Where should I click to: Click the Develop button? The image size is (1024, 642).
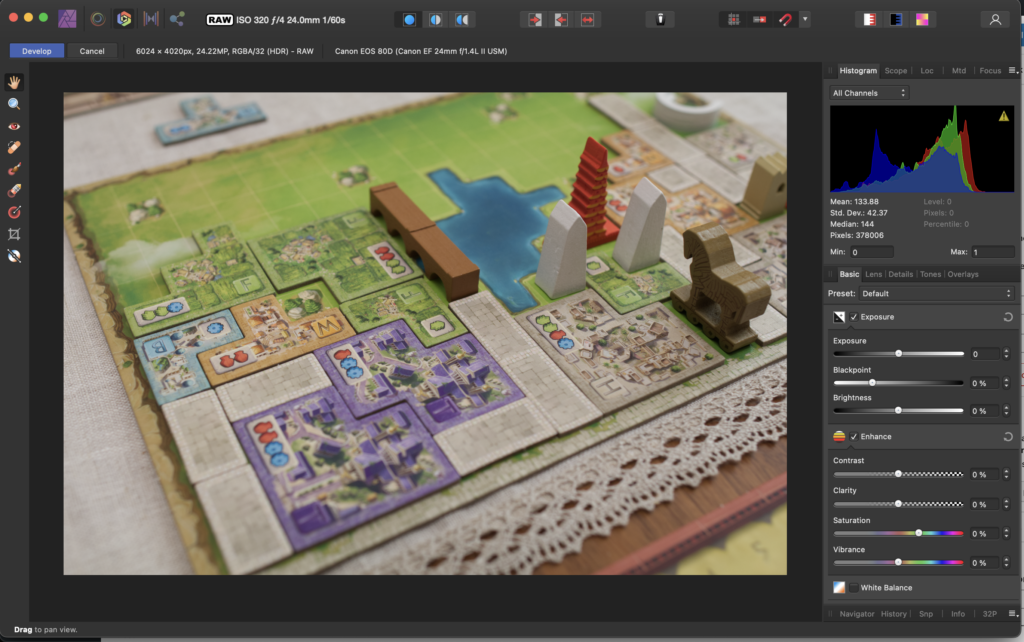(37, 51)
